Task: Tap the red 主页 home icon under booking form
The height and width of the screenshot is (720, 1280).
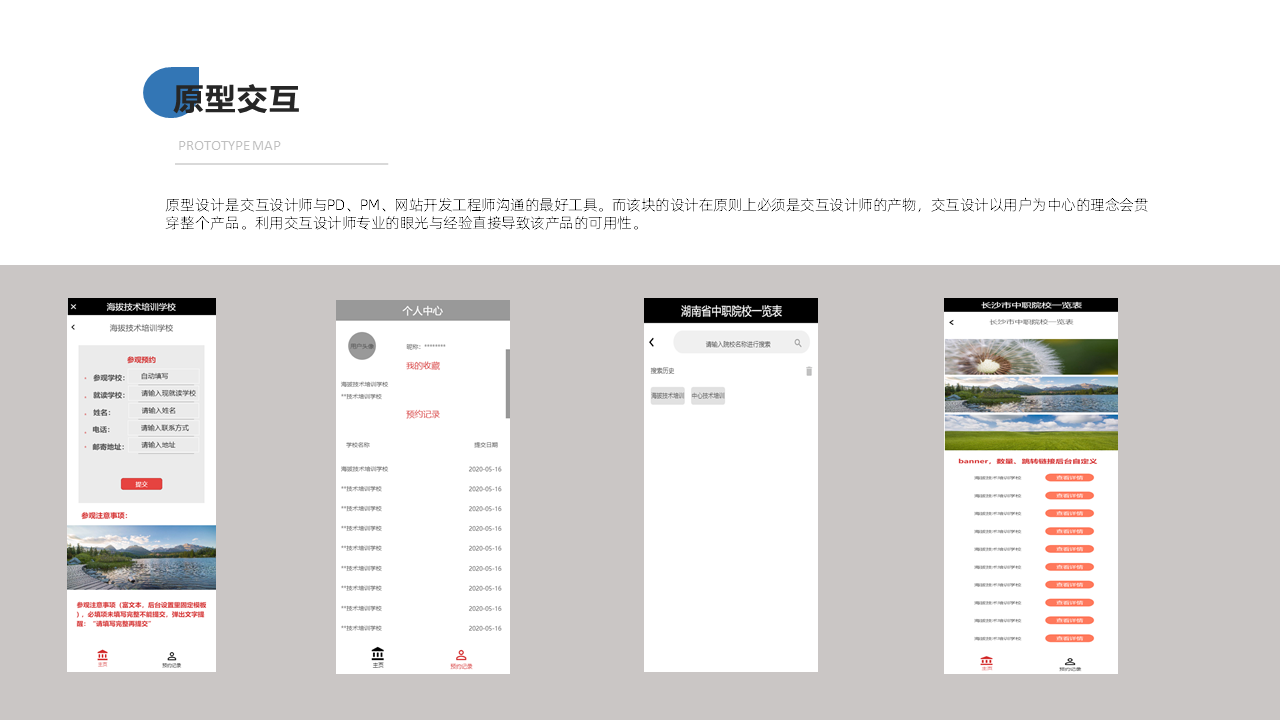Action: point(102,658)
